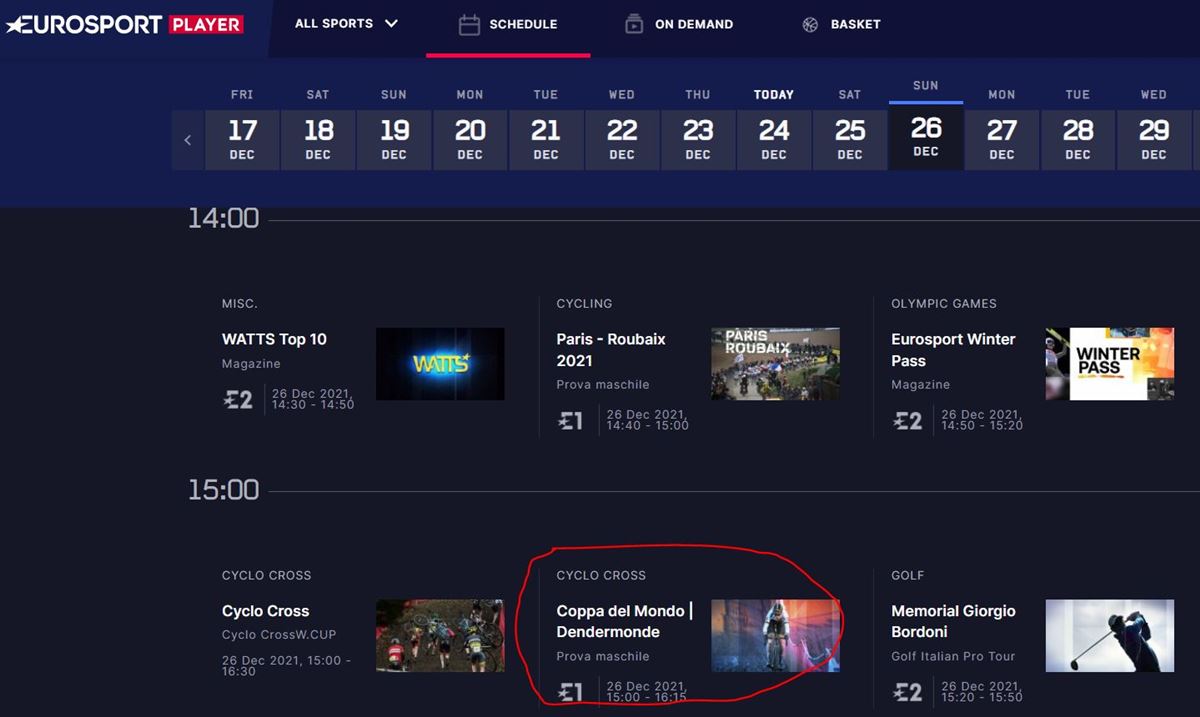Open the Schedule tab
Viewport: 1200px width, 717px height.
coord(508,25)
